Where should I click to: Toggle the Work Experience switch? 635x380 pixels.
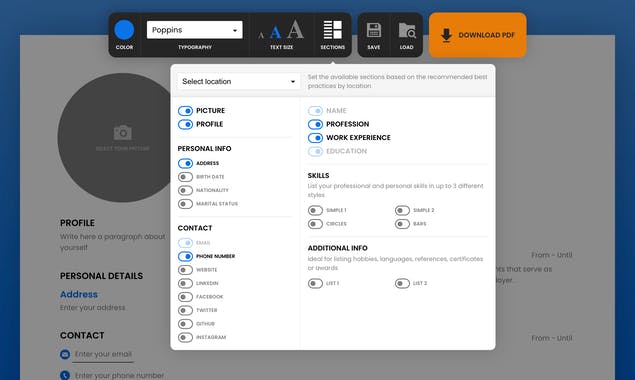[315, 138]
